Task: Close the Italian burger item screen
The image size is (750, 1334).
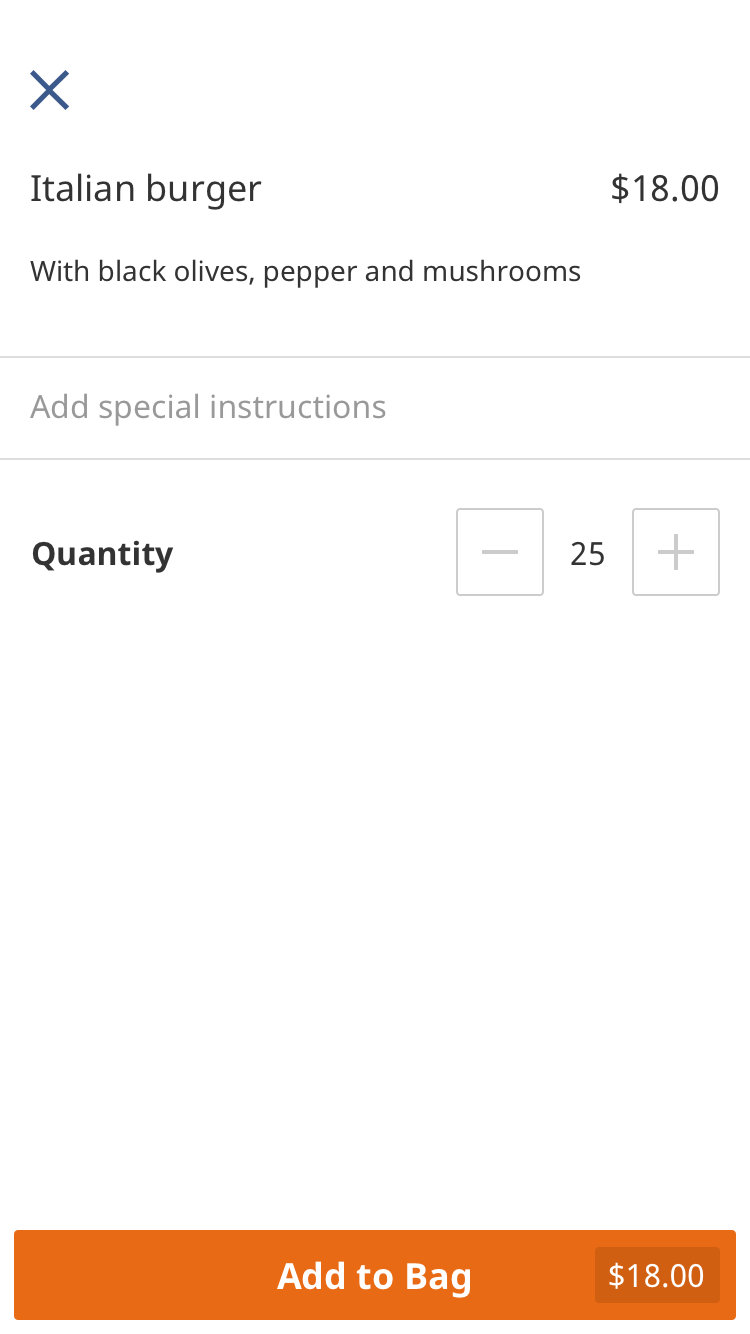Action: coord(49,90)
